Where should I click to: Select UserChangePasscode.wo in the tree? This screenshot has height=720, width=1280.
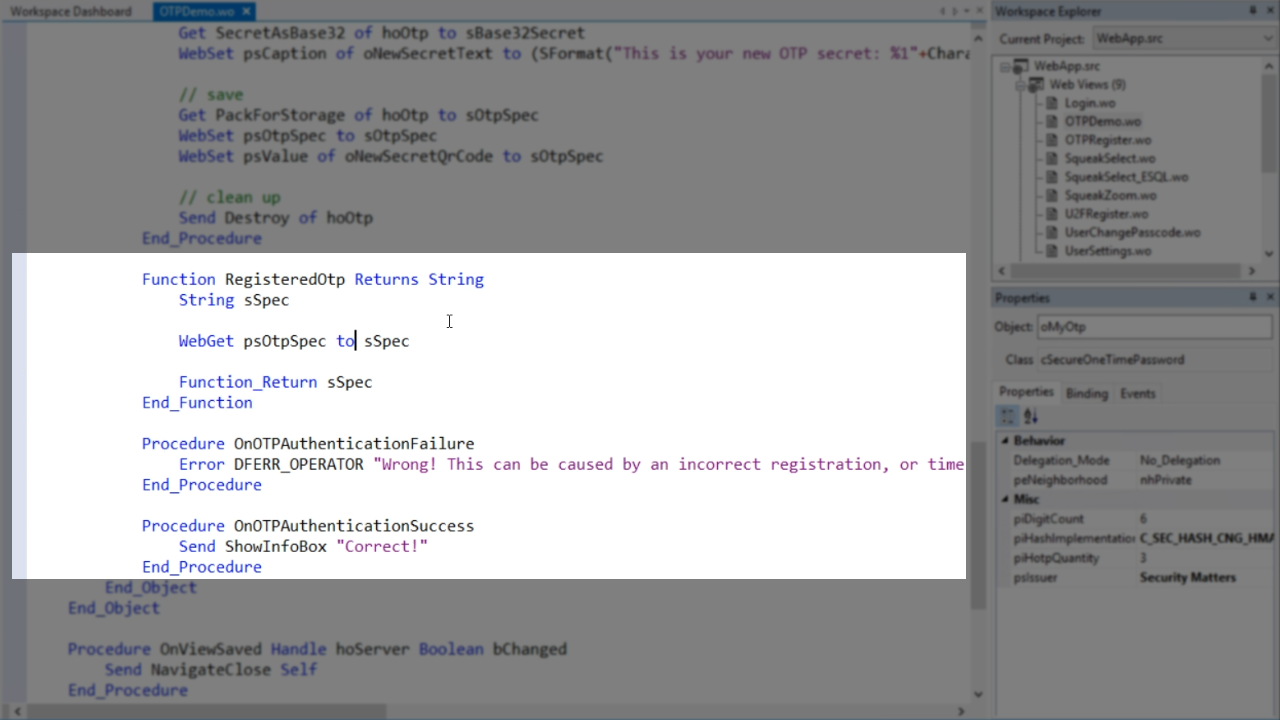click(x=1132, y=232)
